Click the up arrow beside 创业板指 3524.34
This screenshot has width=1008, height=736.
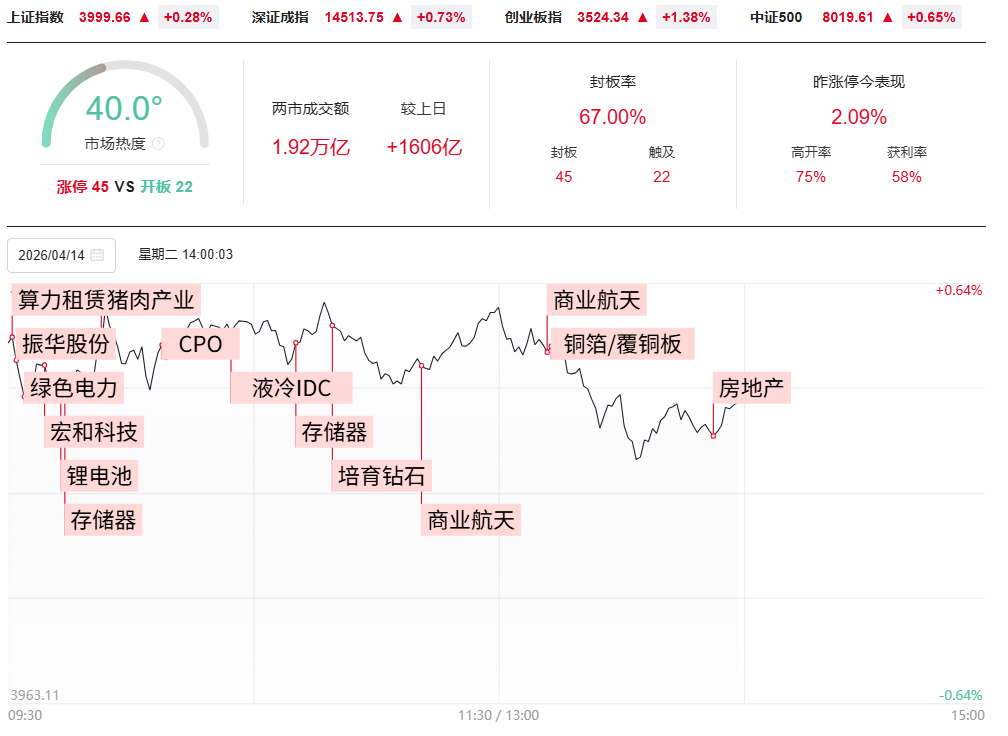644,17
